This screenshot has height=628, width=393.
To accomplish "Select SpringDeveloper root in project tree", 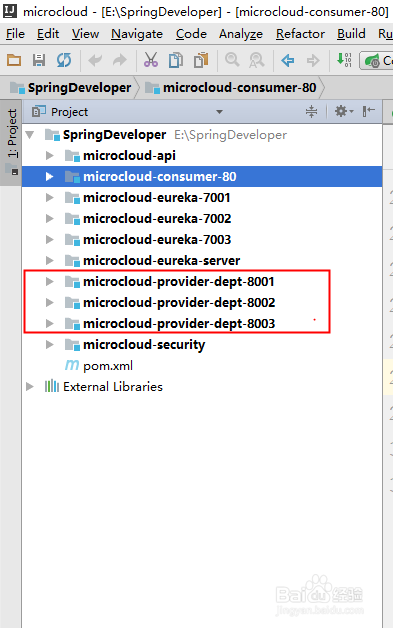I will click(x=202, y=135).
